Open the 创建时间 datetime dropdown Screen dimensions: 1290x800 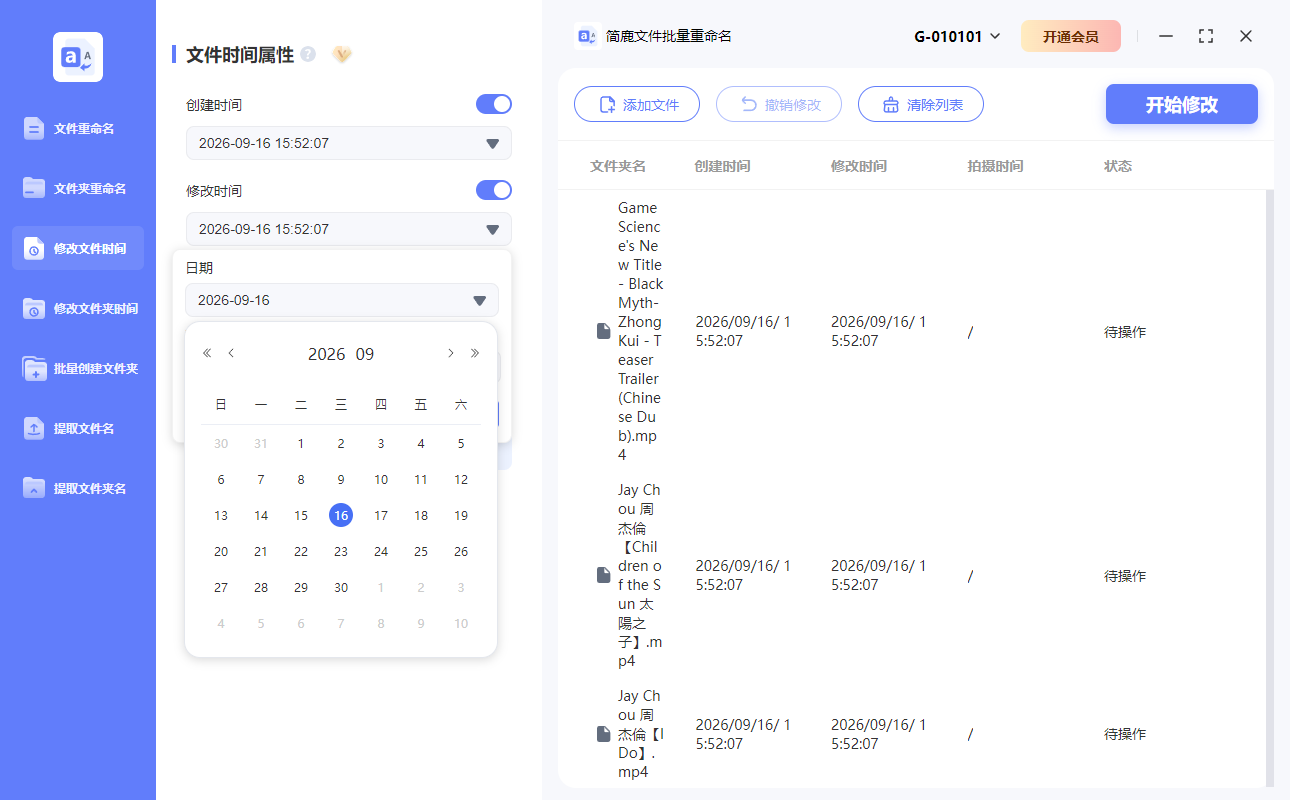[x=349, y=143]
